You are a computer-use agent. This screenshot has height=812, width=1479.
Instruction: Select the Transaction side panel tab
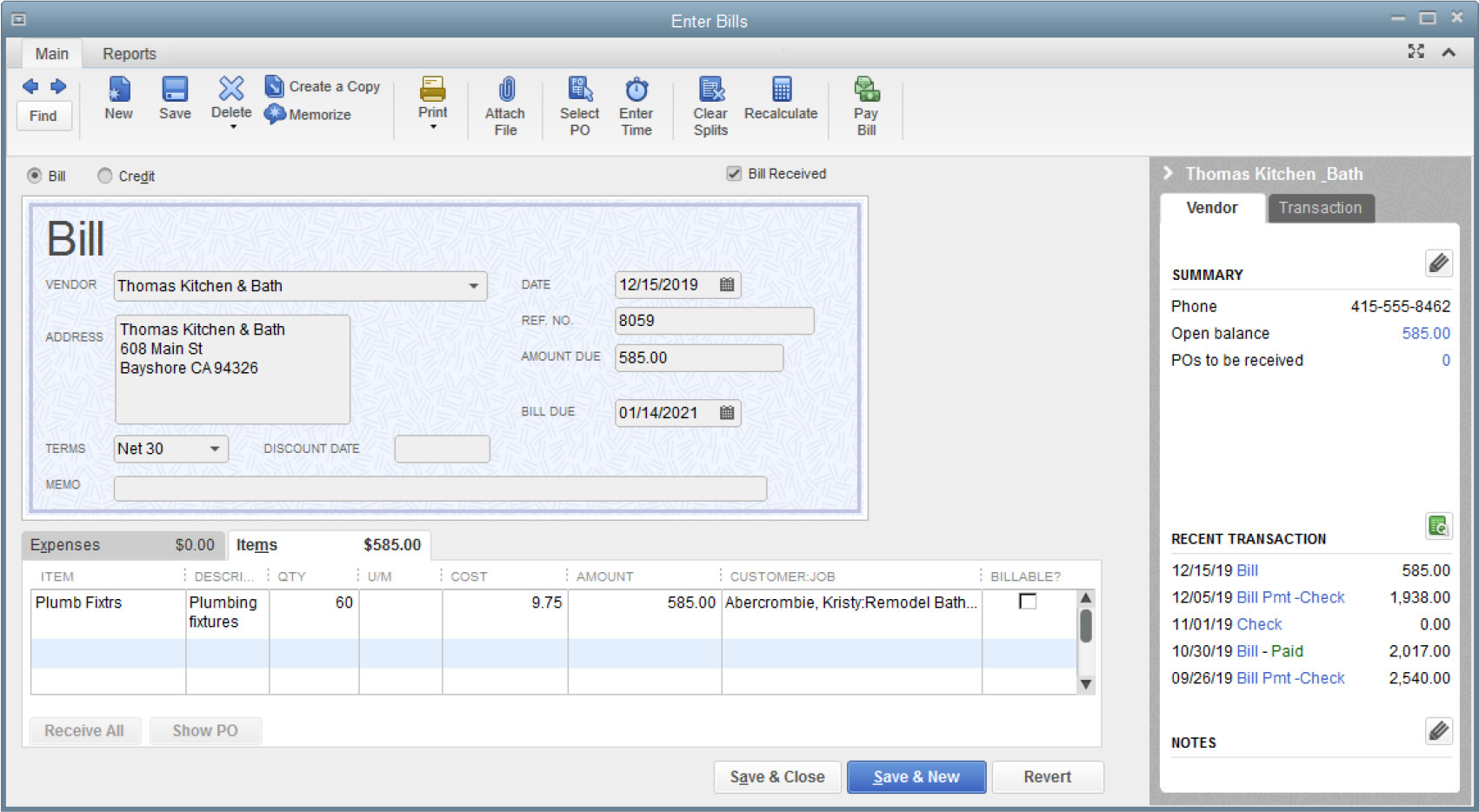point(1320,208)
